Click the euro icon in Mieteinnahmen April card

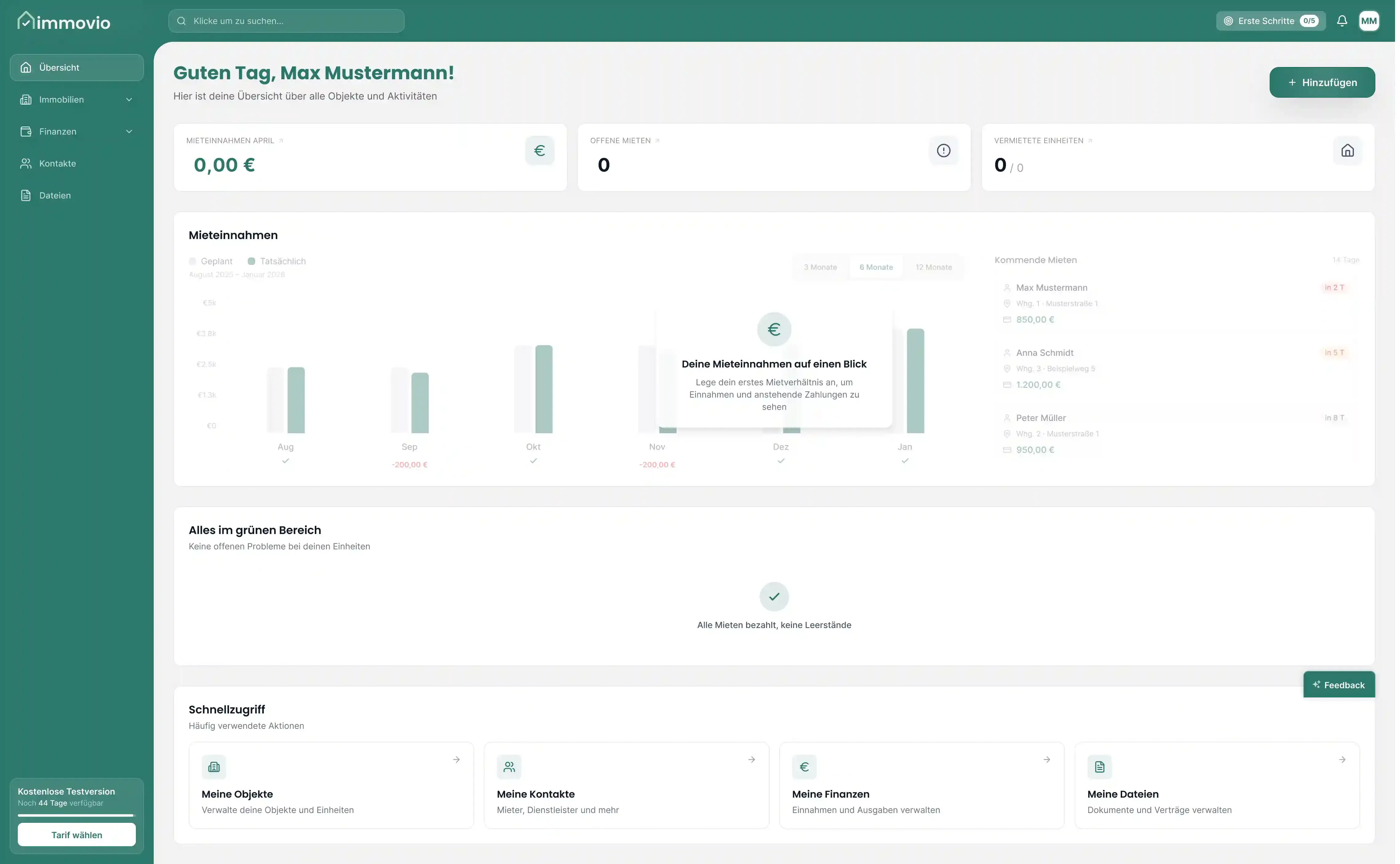coord(539,150)
